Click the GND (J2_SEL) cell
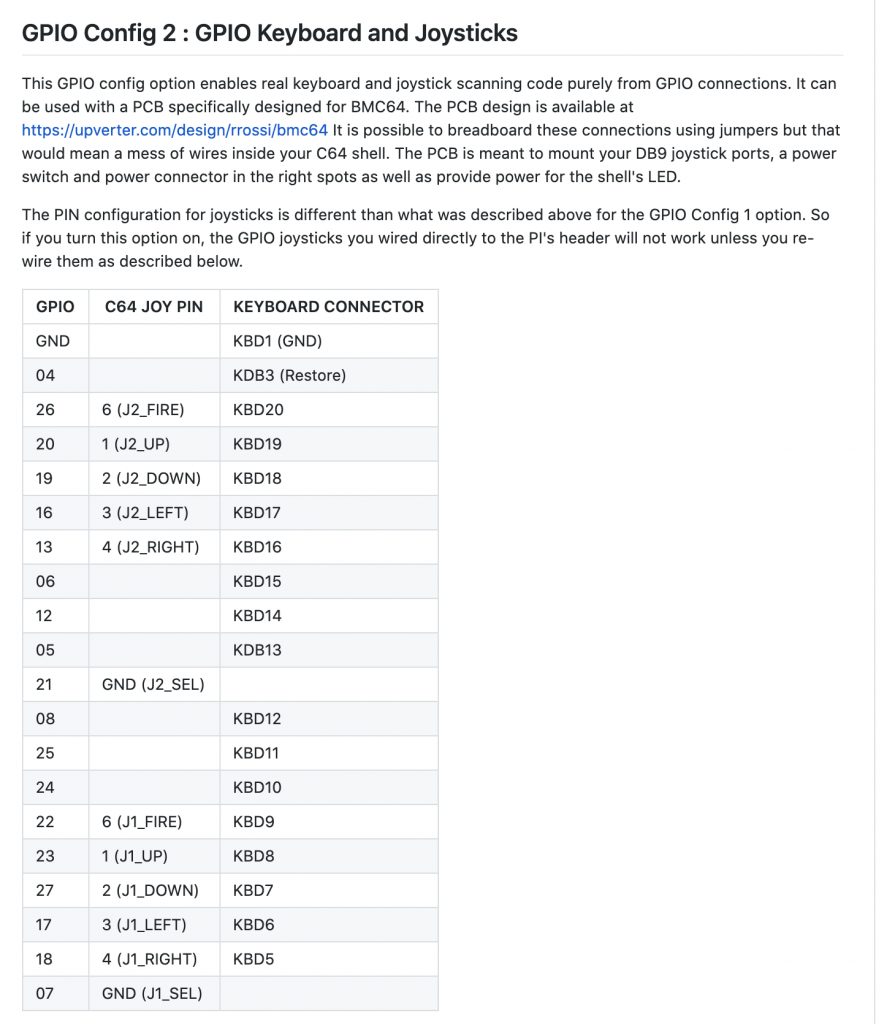The image size is (895, 1024). click(154, 684)
